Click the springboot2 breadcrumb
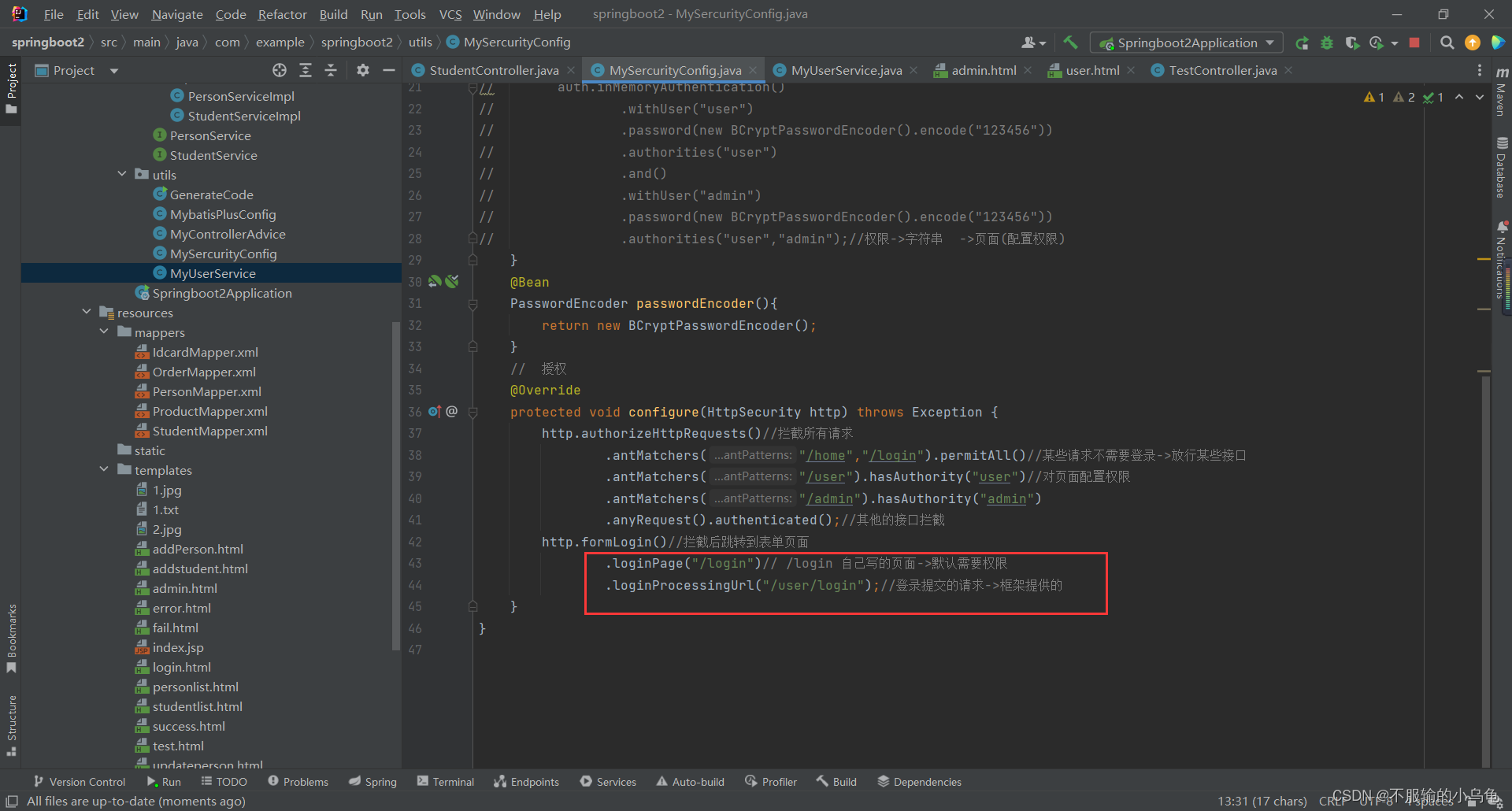The width and height of the screenshot is (1512, 811). (x=47, y=42)
